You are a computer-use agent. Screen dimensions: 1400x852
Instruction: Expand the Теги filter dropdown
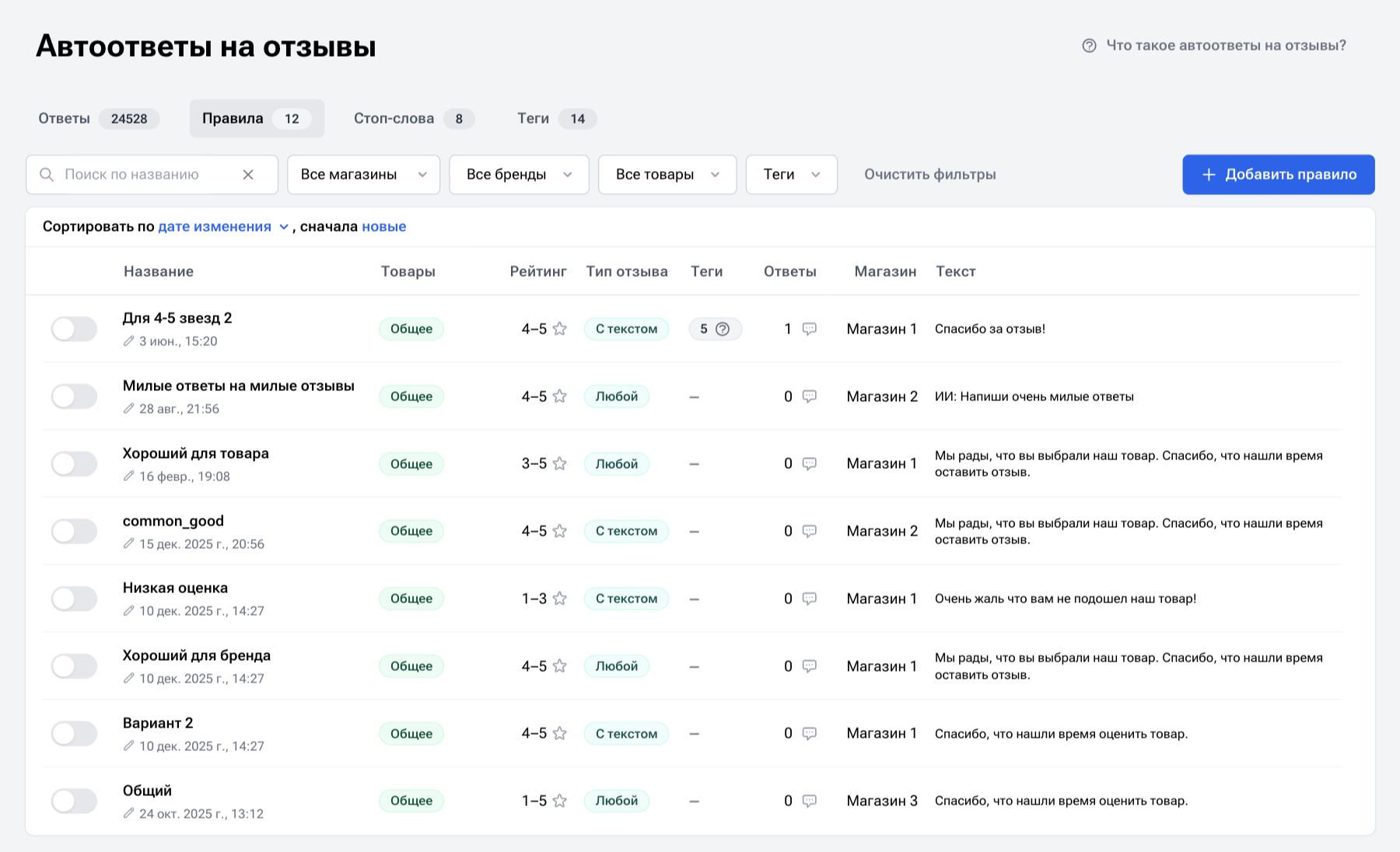point(791,175)
